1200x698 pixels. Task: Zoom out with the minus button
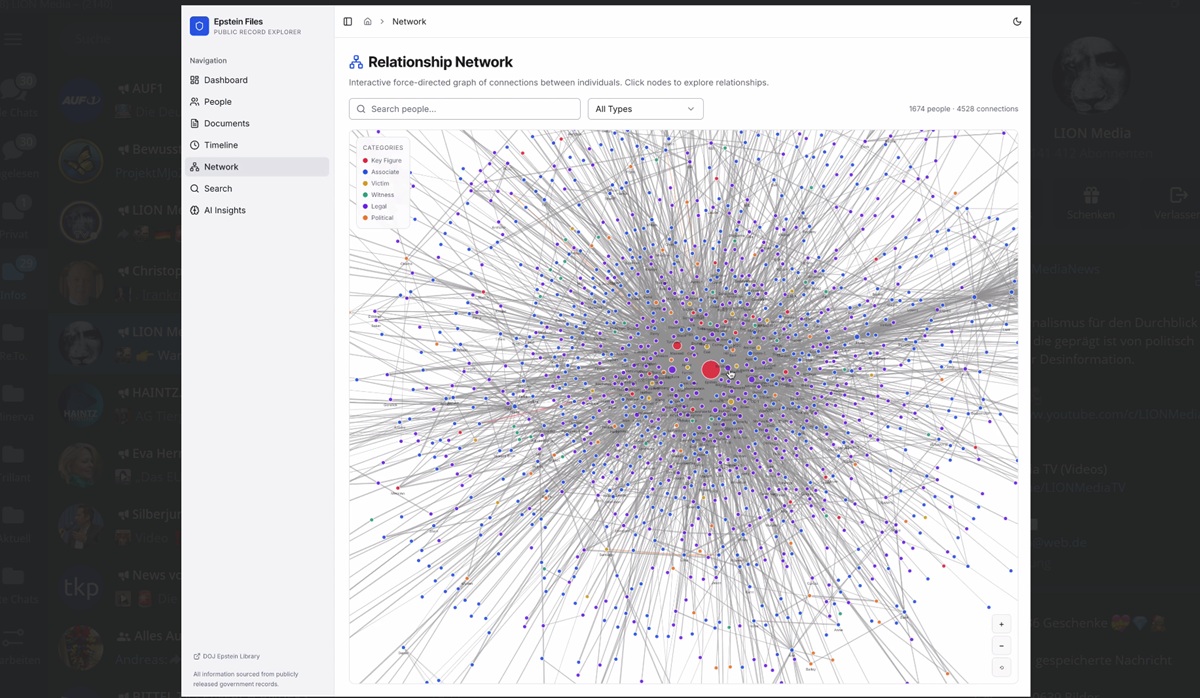(x=1001, y=646)
